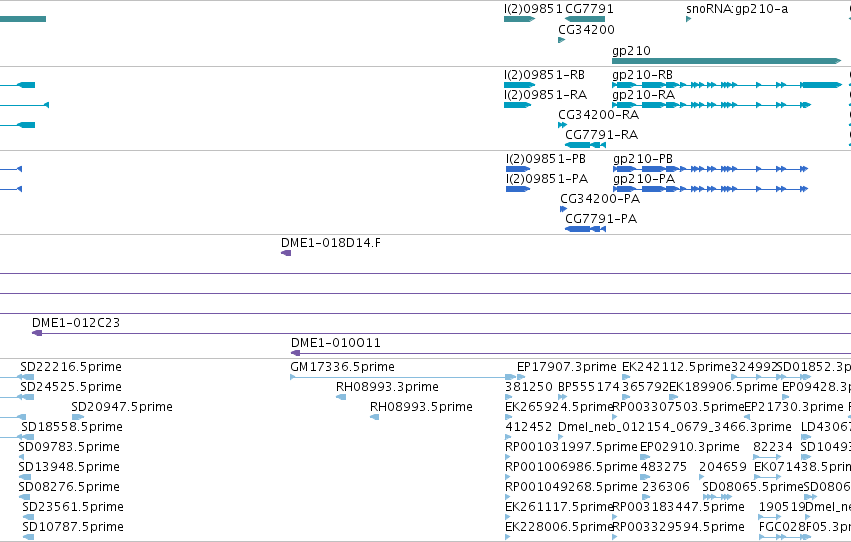Open the DME1-018D14.F BAC end label

tap(331, 243)
